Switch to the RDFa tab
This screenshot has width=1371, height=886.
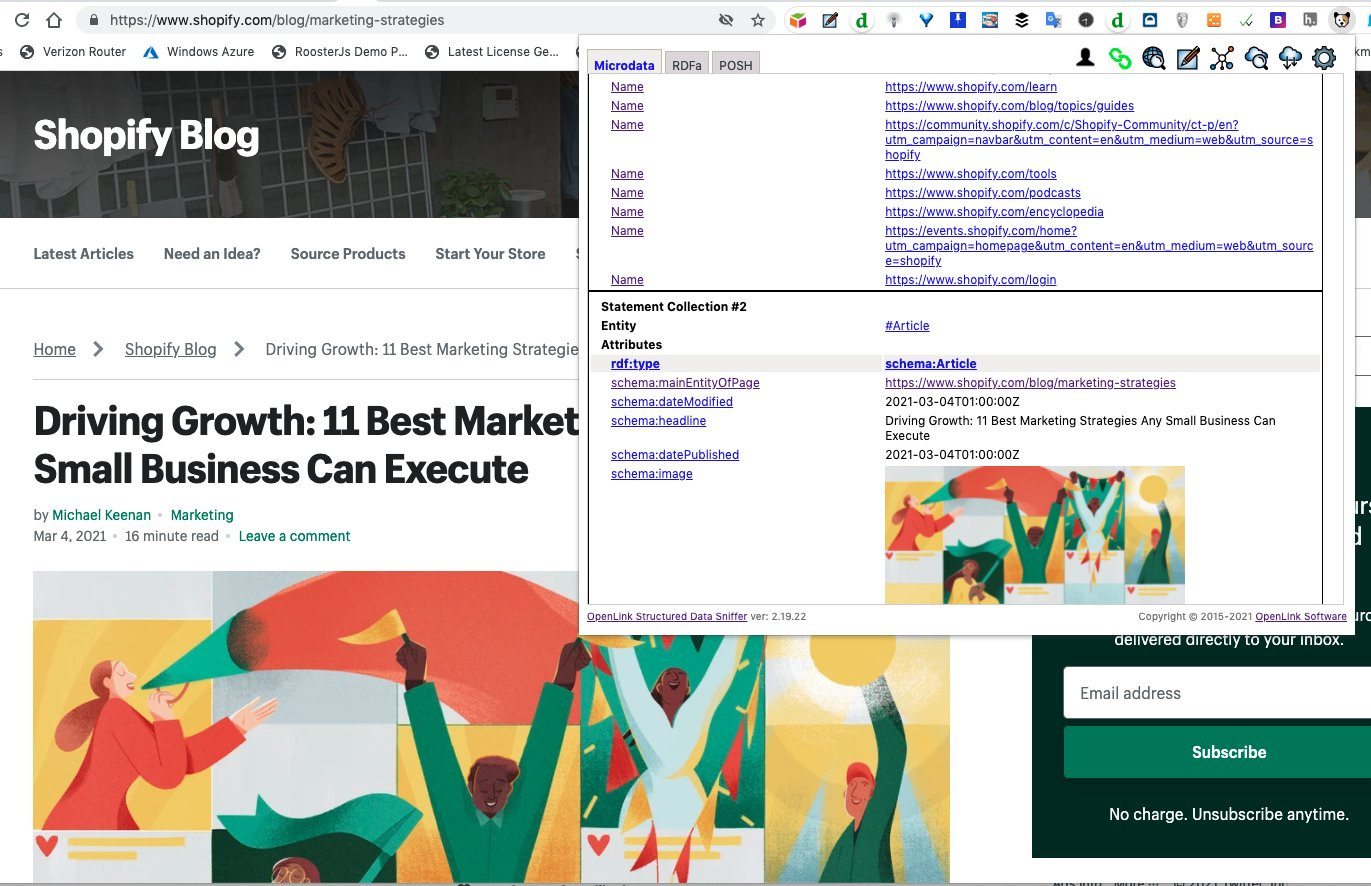pos(687,65)
